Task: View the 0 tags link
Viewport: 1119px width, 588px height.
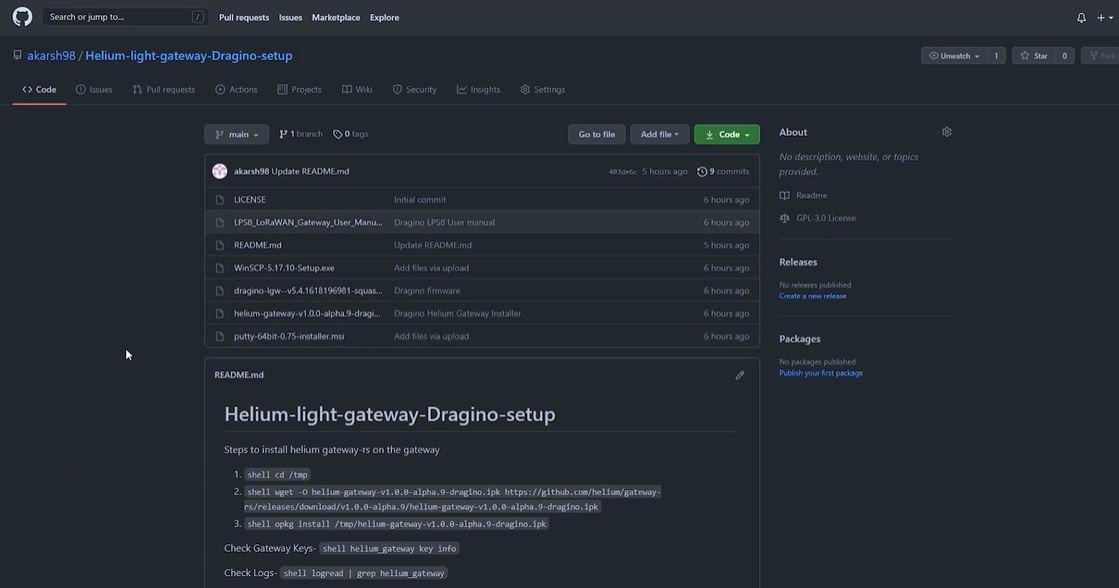Action: (x=350, y=134)
